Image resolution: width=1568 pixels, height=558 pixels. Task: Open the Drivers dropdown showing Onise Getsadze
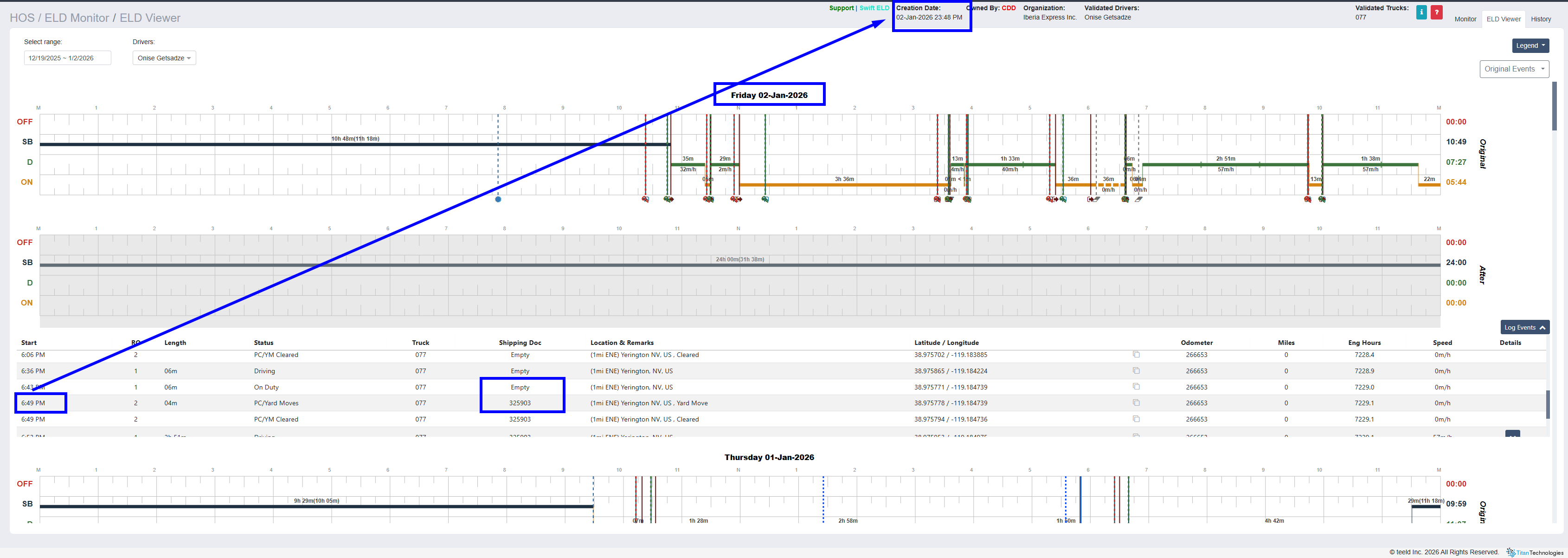[x=164, y=58]
